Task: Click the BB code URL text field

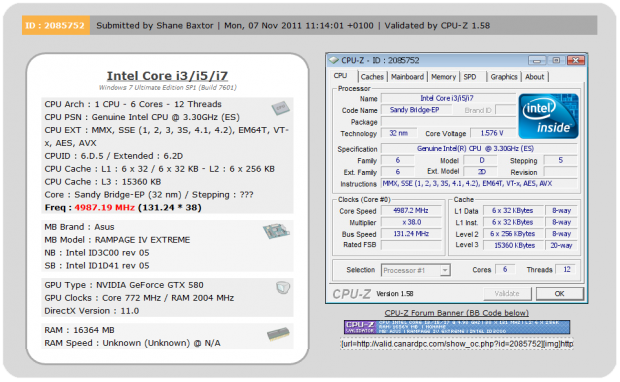Action: click(x=457, y=344)
